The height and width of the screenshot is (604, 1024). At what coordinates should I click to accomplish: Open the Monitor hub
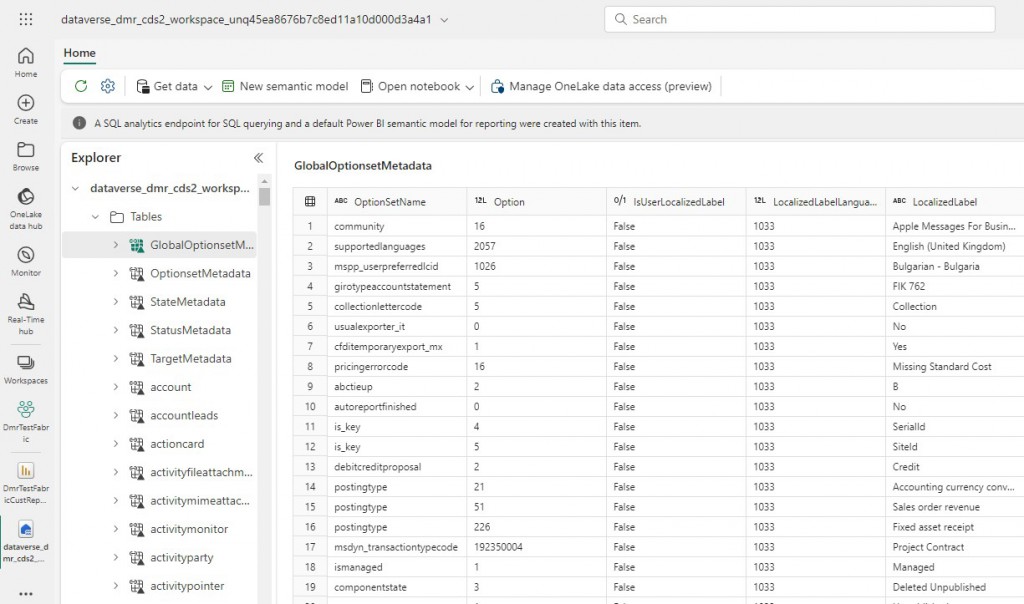(x=25, y=262)
